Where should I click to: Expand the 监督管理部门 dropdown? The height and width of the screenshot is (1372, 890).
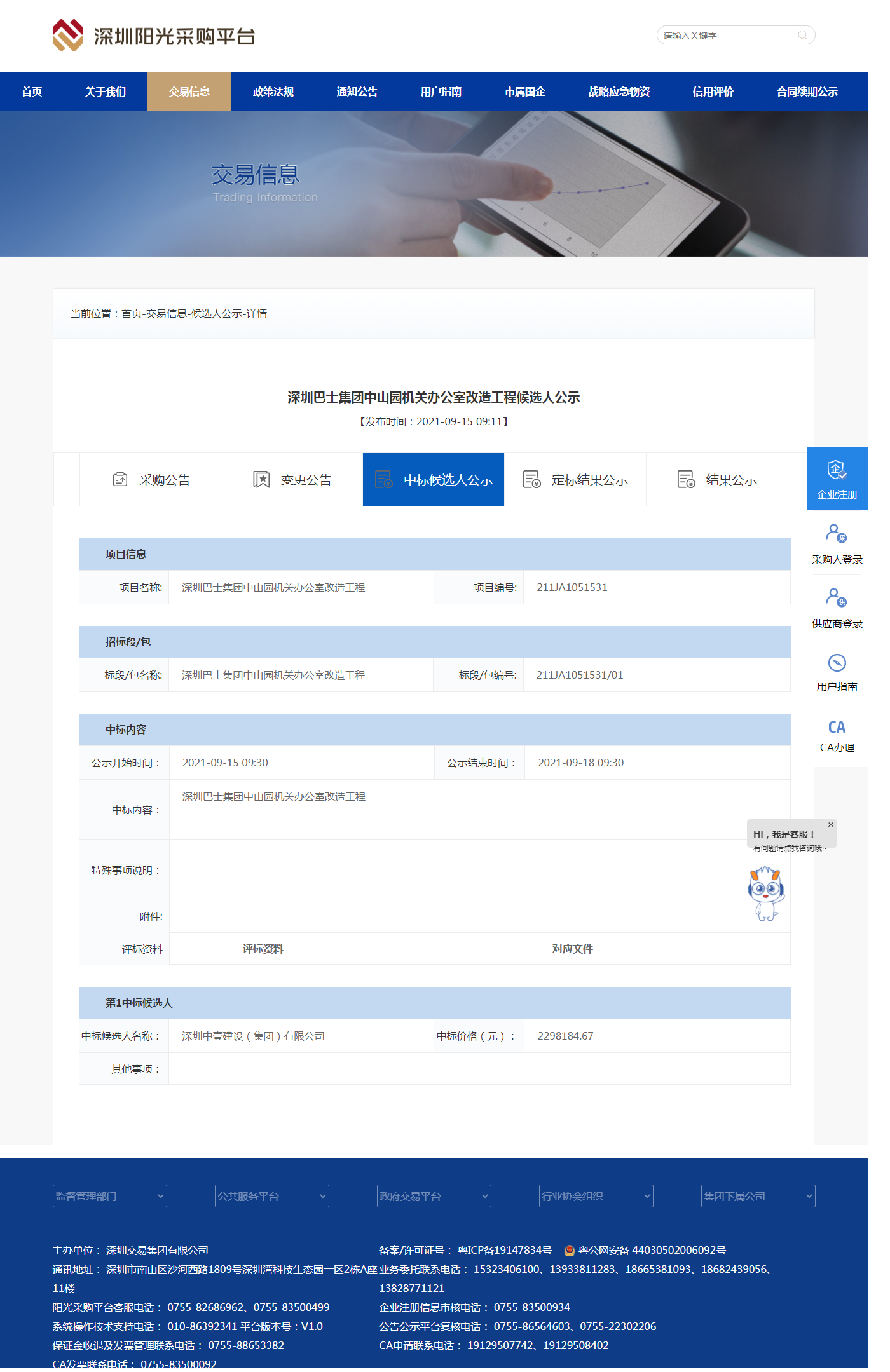110,1196
